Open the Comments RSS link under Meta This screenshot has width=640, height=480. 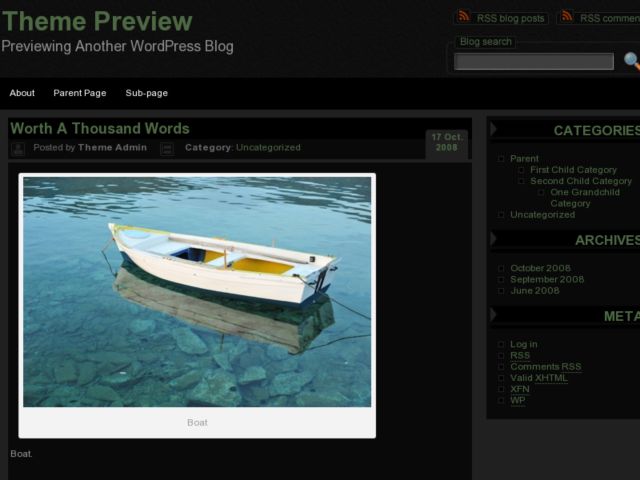[546, 367]
